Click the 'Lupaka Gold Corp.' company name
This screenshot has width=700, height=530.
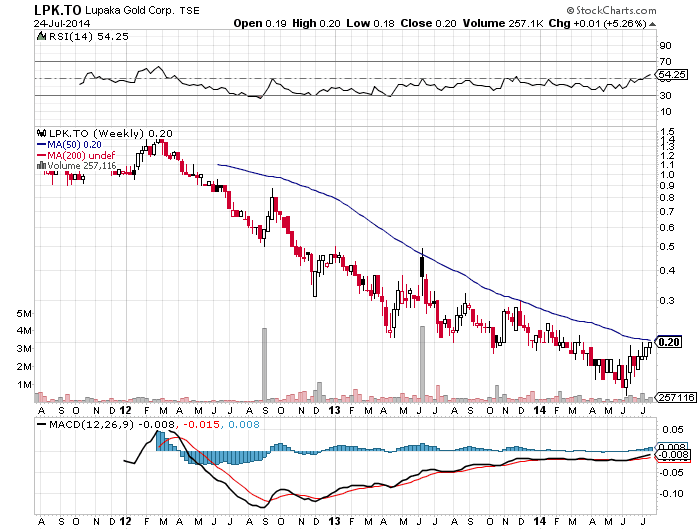click(129, 10)
